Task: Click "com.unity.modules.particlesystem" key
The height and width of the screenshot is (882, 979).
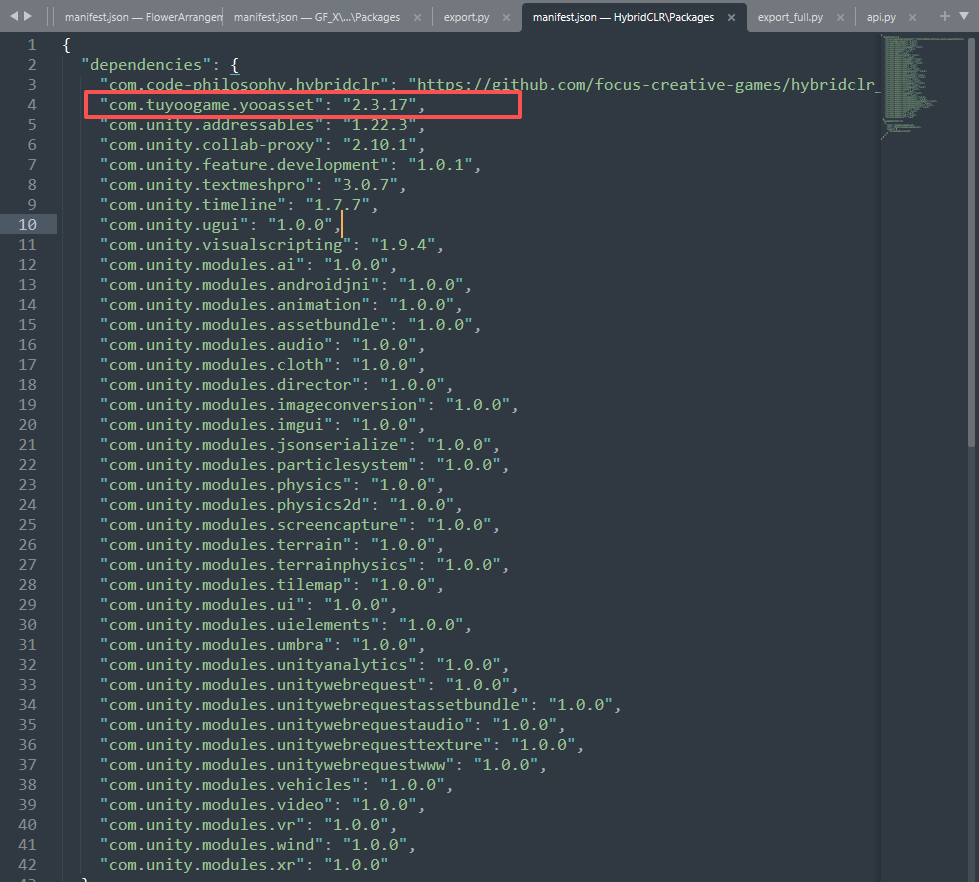Action: coord(258,464)
